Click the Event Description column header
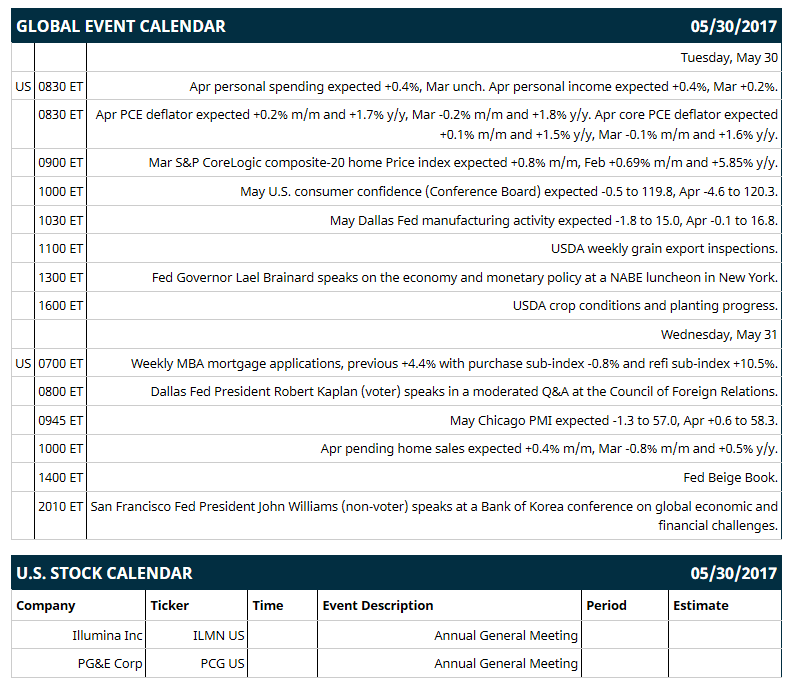This screenshot has width=790, height=688. (378, 605)
